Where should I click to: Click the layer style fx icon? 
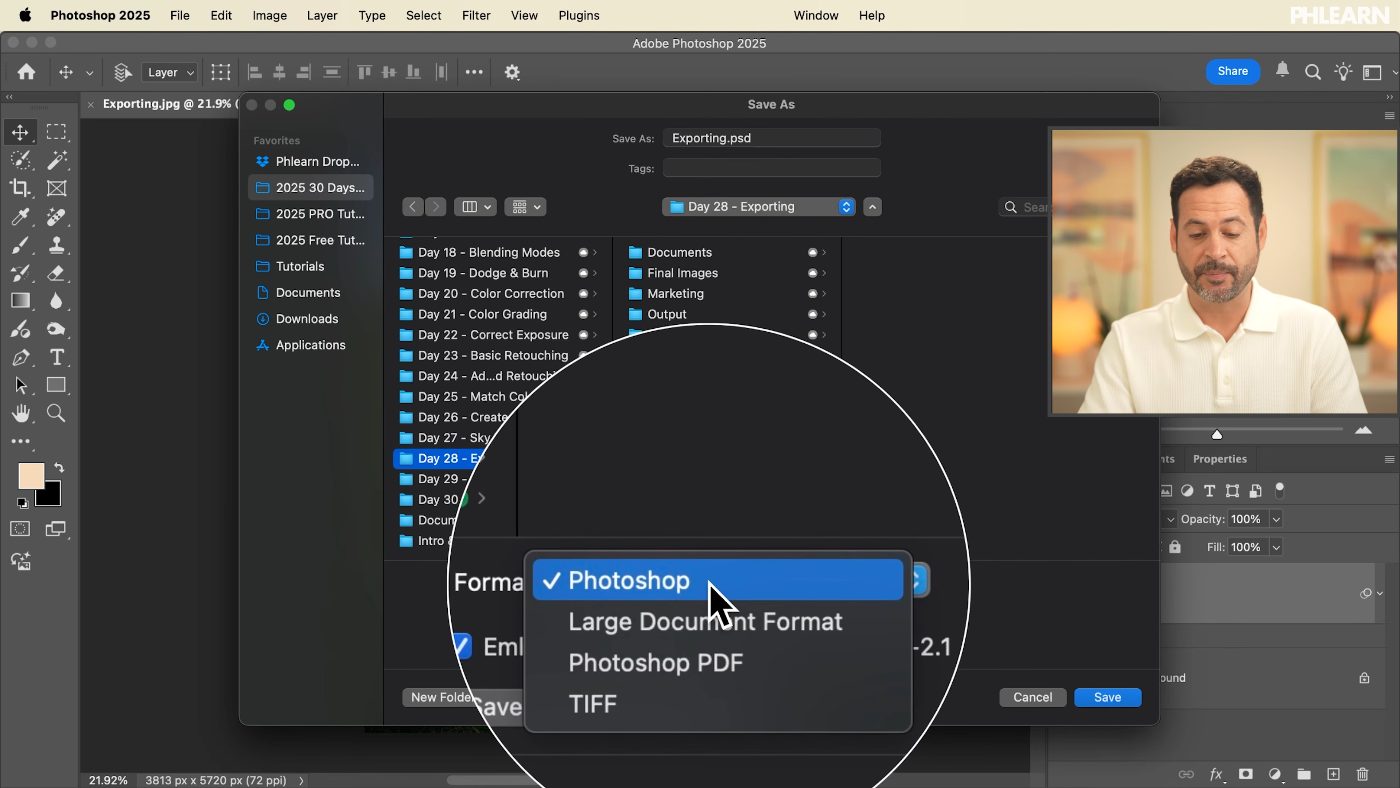(1216, 774)
